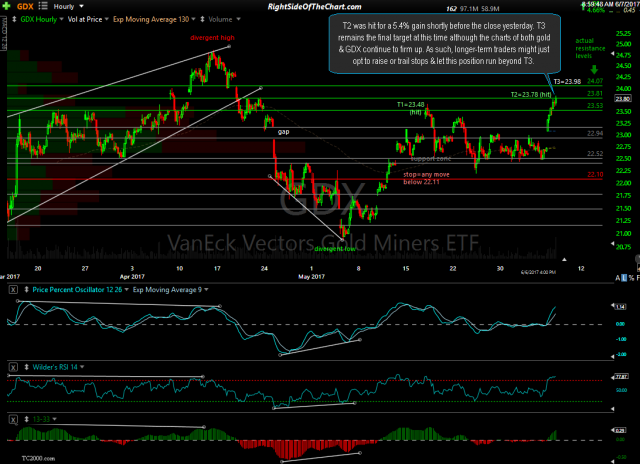Open the TC2000.com link

click(x=38, y=458)
